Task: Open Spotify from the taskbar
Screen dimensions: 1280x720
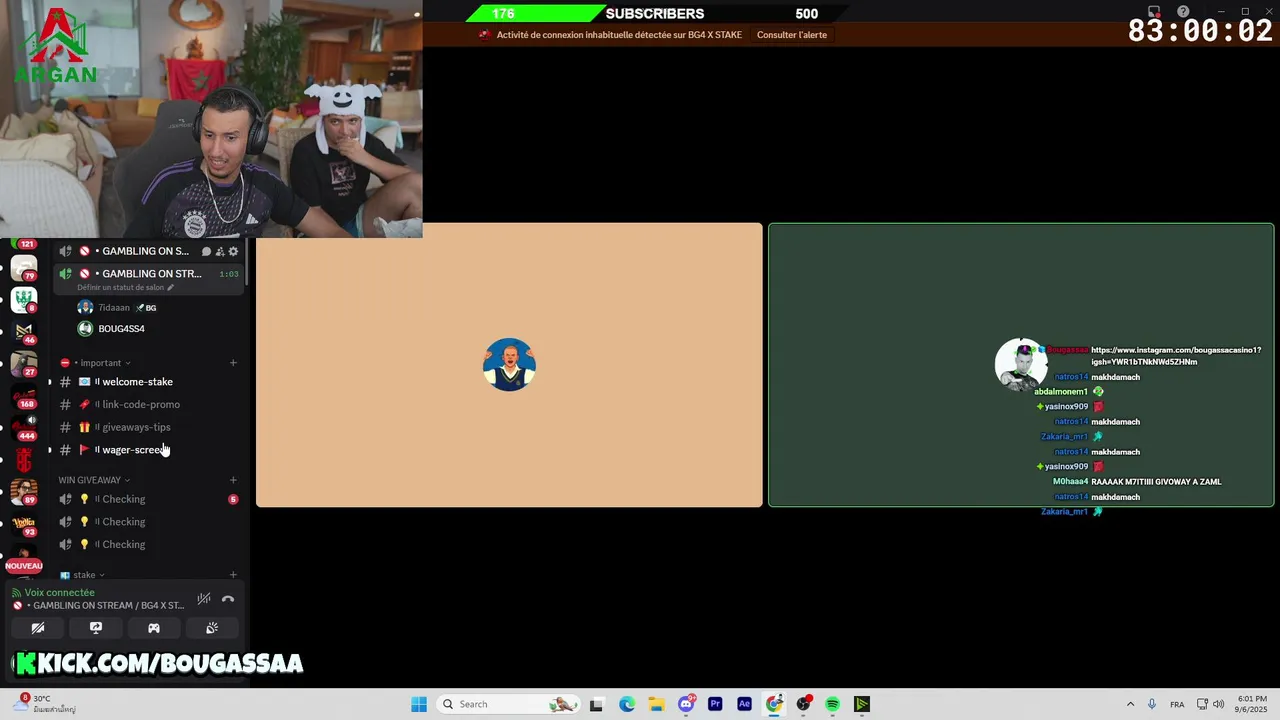Action: pos(832,704)
